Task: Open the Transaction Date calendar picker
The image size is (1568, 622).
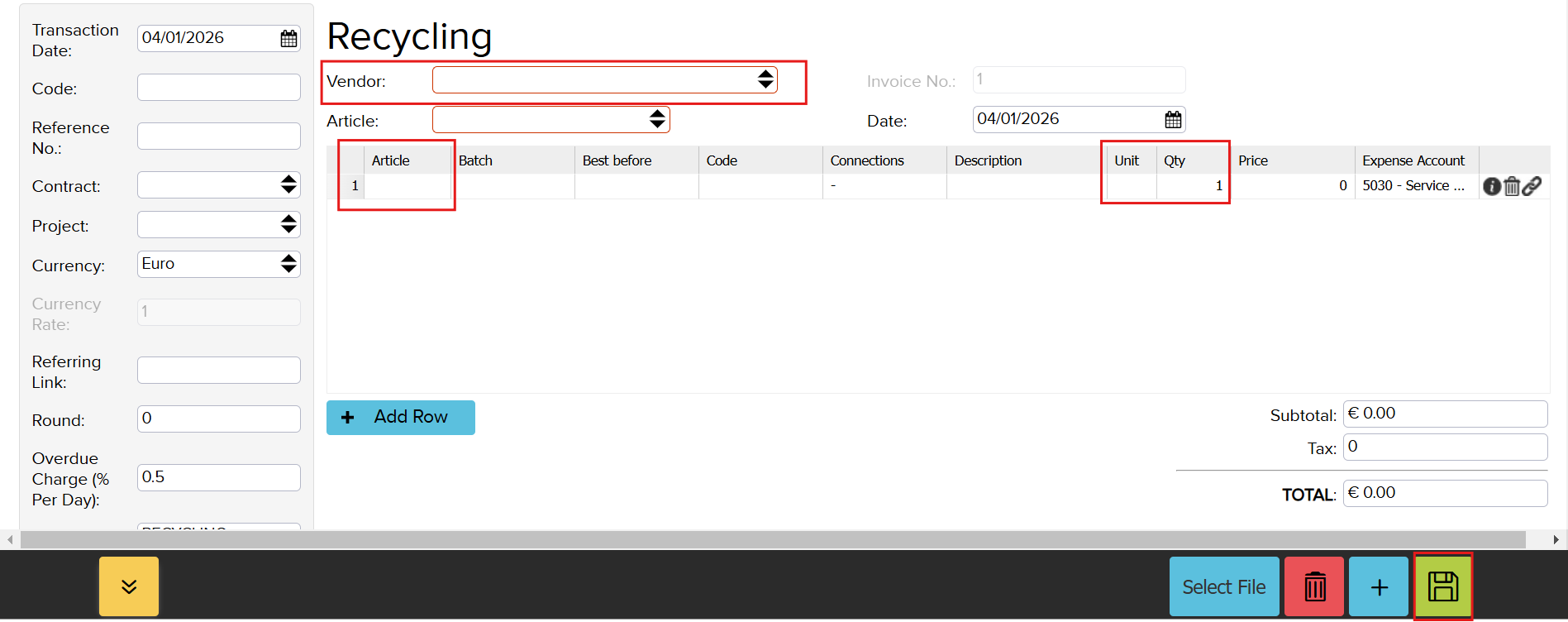Action: (x=288, y=39)
